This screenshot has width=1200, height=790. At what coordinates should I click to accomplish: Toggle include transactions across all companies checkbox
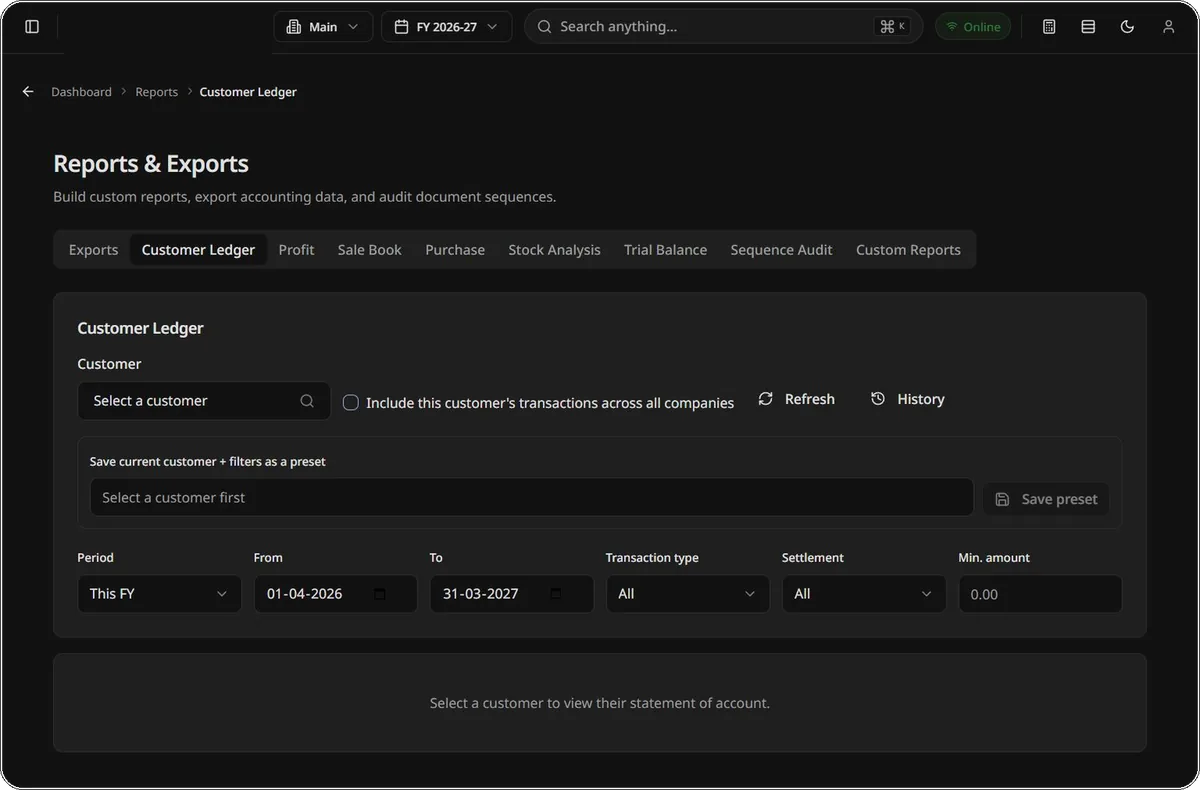tap(351, 402)
